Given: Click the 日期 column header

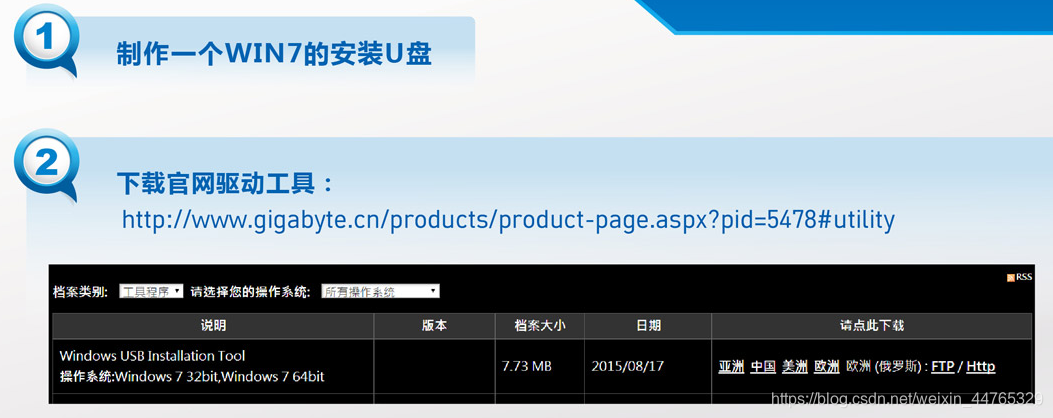Looking at the screenshot, I should pos(648,326).
